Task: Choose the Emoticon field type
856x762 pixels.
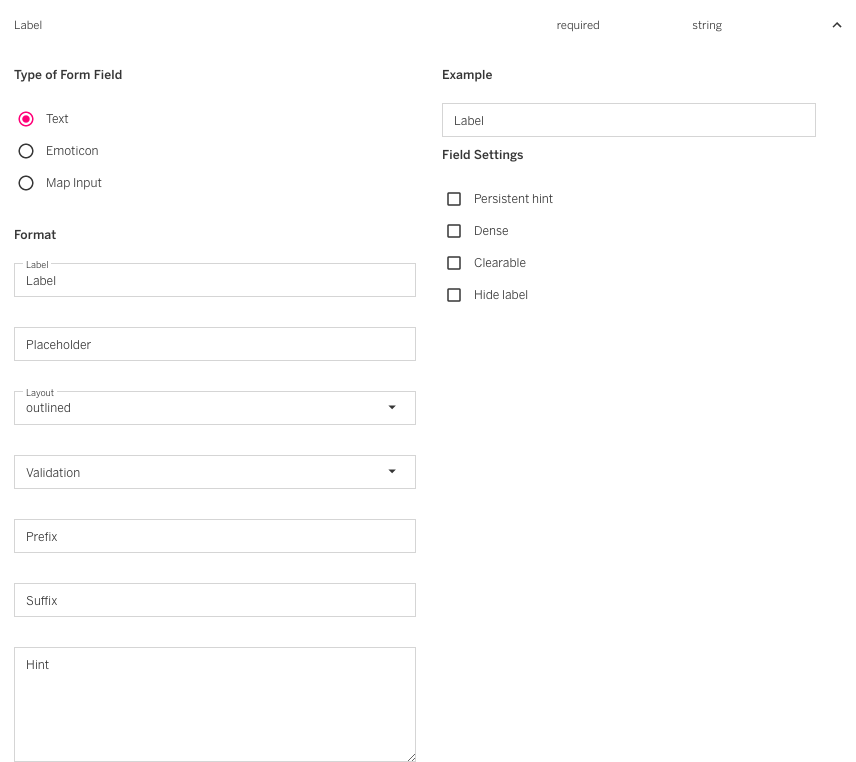Action: point(27,151)
